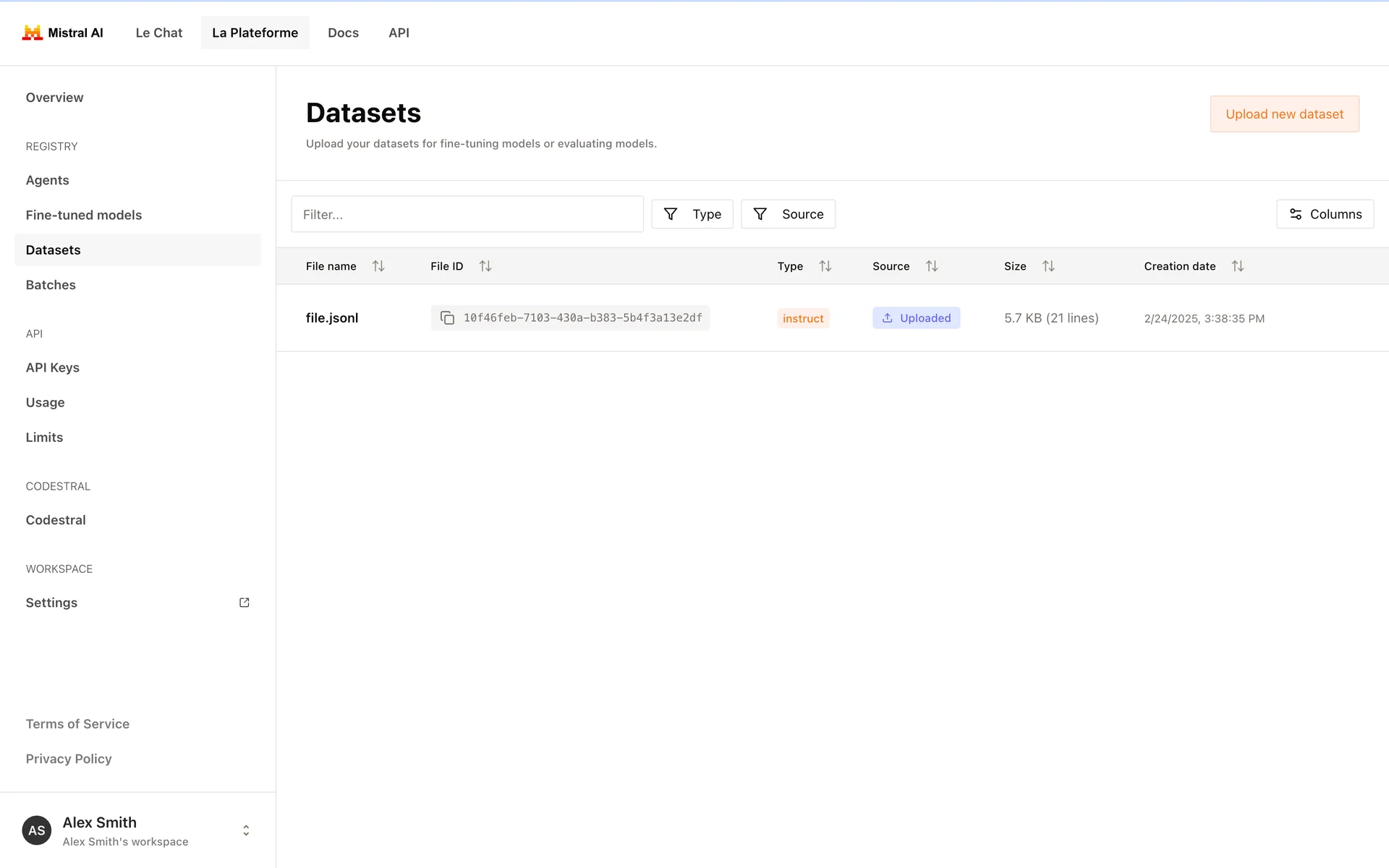The width and height of the screenshot is (1389, 868).
Task: Click Upload new dataset button
Action: pos(1284,114)
